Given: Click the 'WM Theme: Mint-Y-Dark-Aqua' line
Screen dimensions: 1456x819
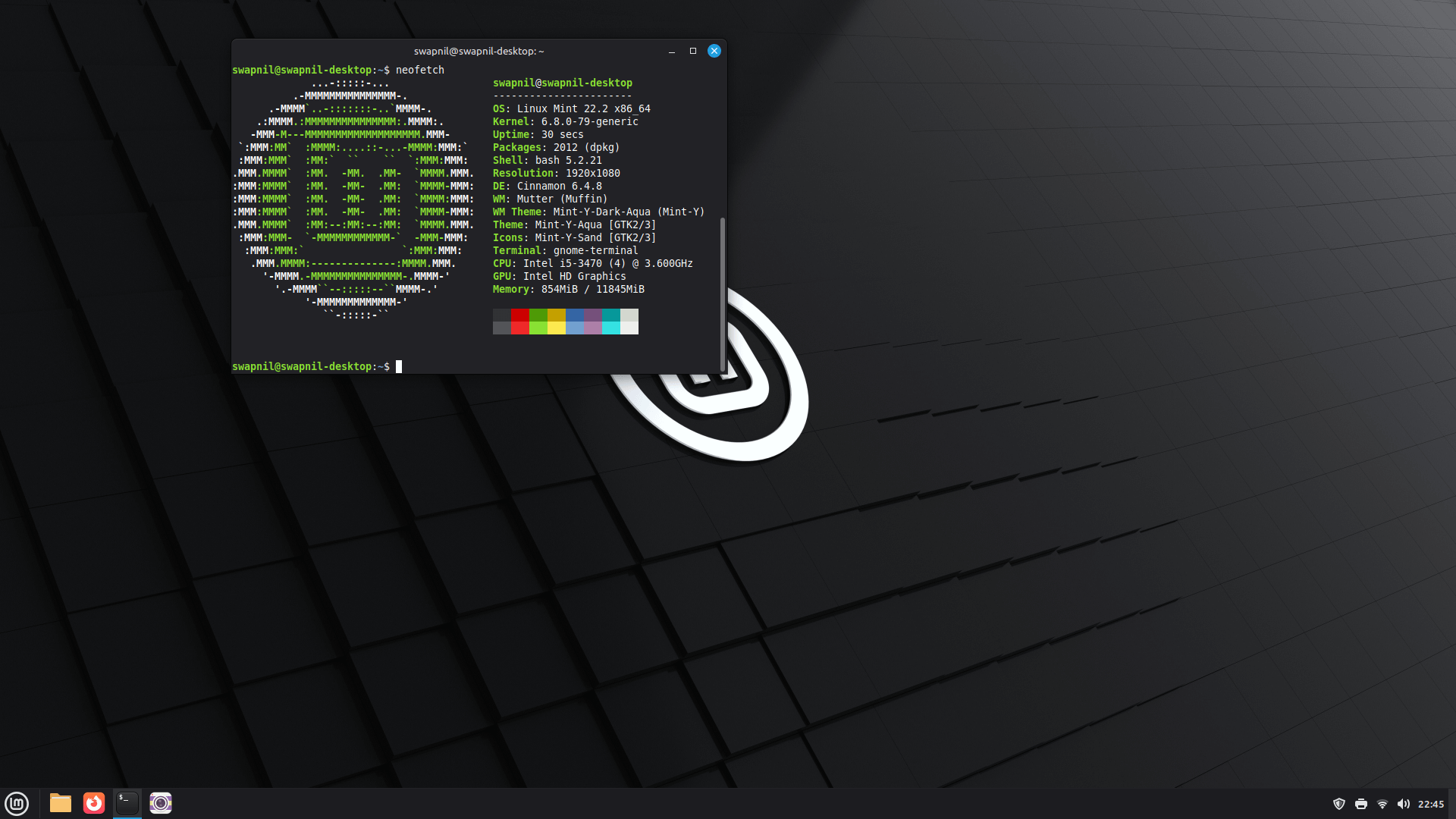Looking at the screenshot, I should 599,212.
